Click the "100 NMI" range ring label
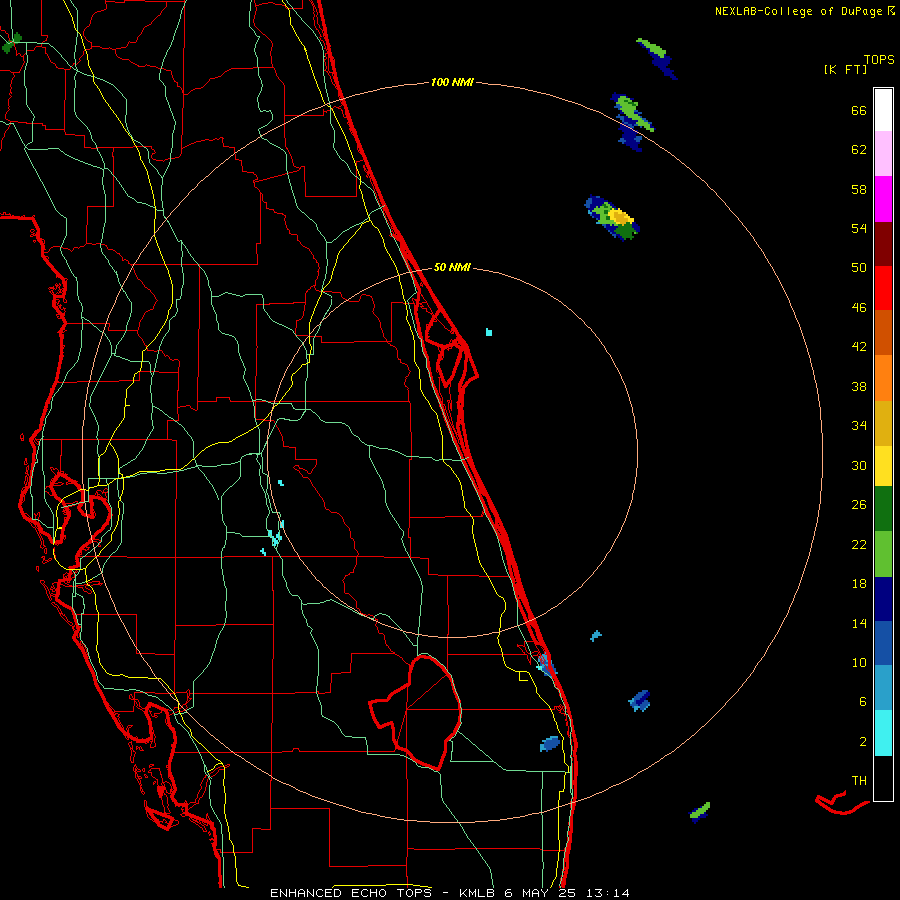 (x=452, y=83)
